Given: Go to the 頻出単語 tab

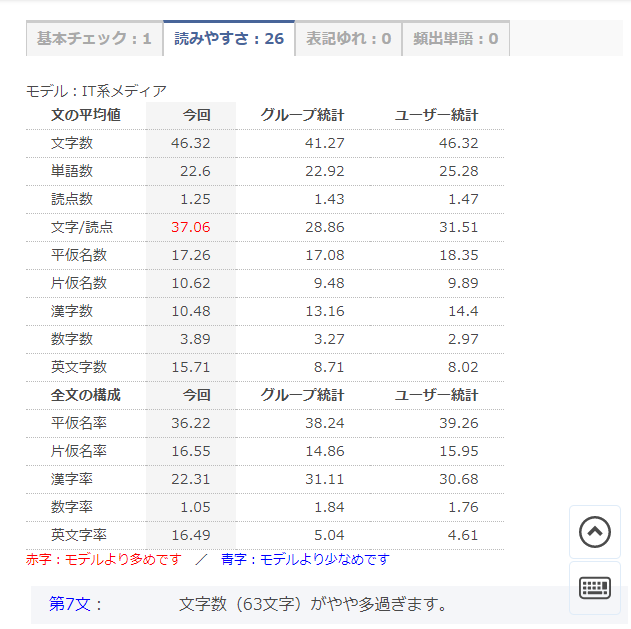Looking at the screenshot, I should 456,39.
